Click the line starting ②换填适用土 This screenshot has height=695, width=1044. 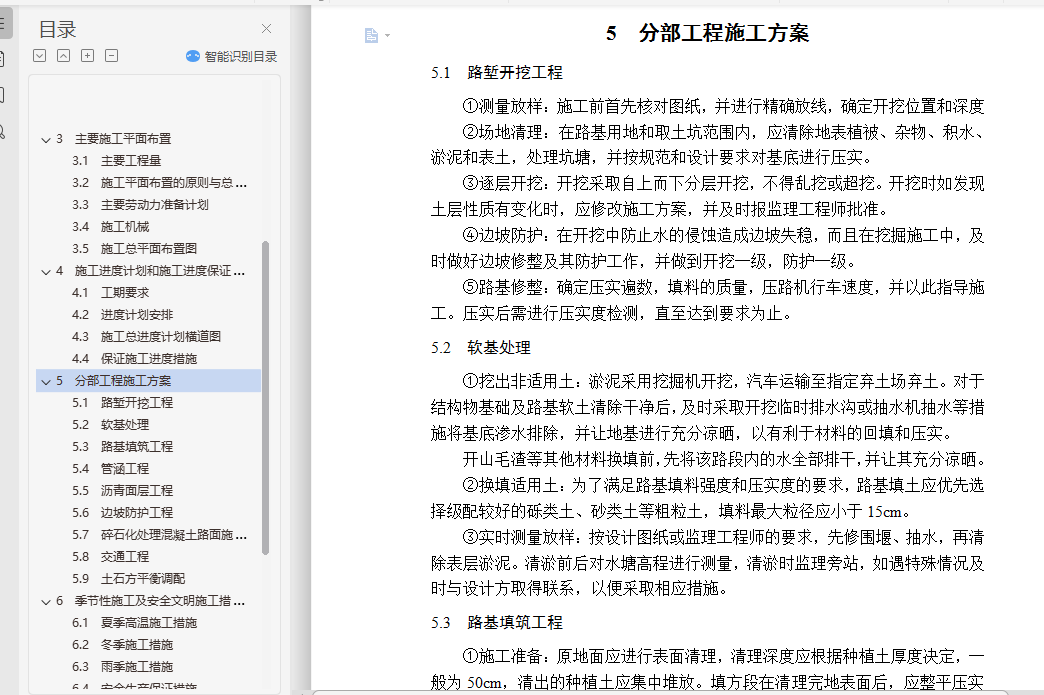(x=723, y=485)
